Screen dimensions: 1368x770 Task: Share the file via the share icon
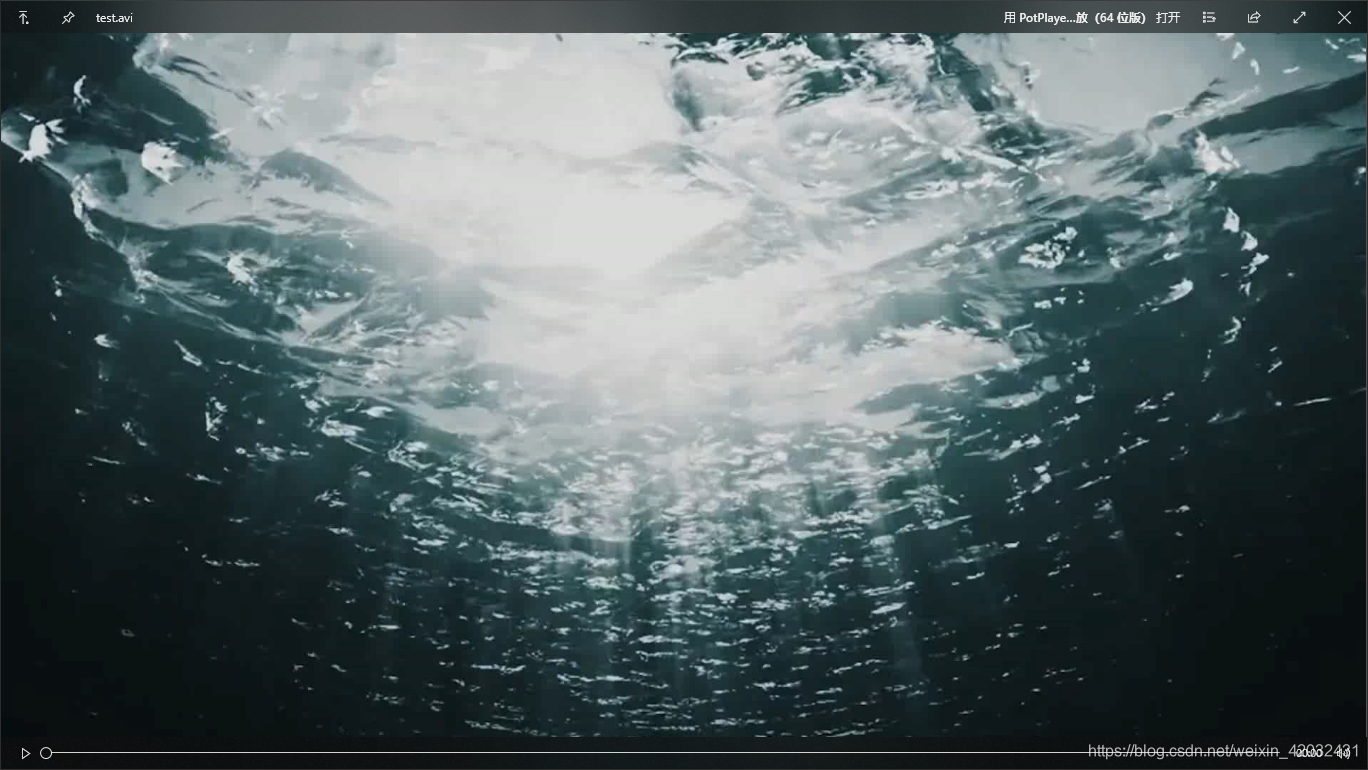(x=1254, y=18)
